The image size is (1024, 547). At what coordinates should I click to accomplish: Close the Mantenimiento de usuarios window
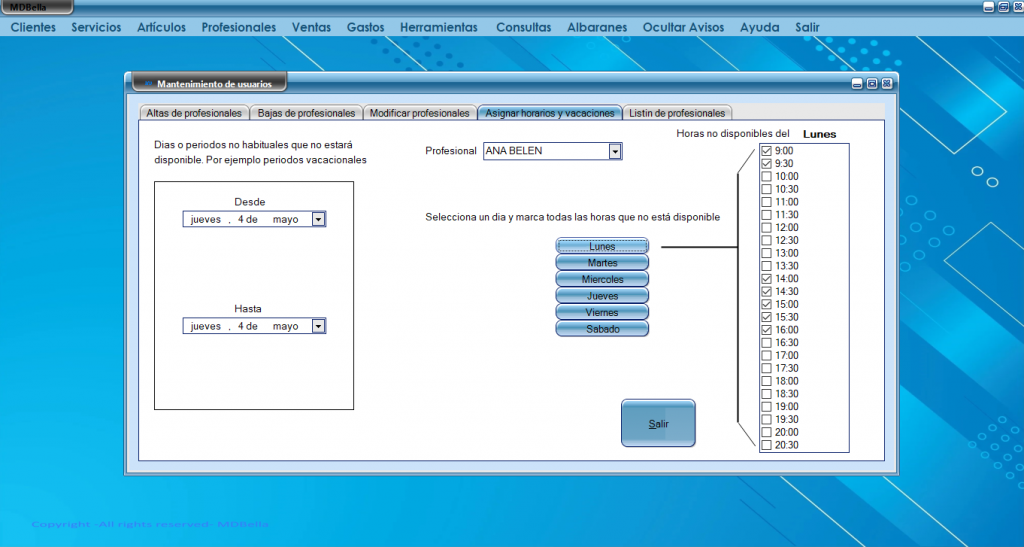click(887, 84)
